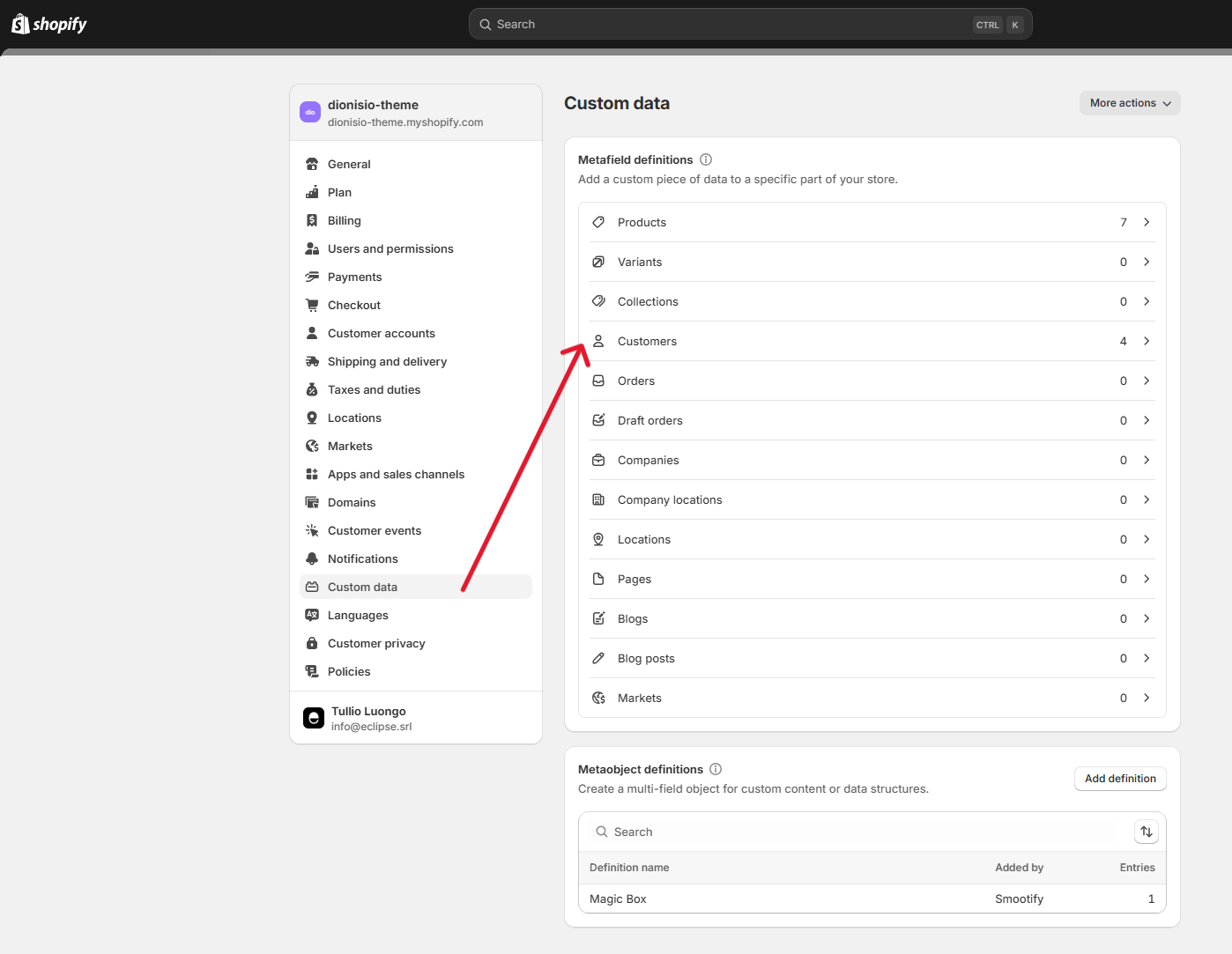Select Languages in the settings sidebar
This screenshot has width=1232, height=954.
click(358, 615)
